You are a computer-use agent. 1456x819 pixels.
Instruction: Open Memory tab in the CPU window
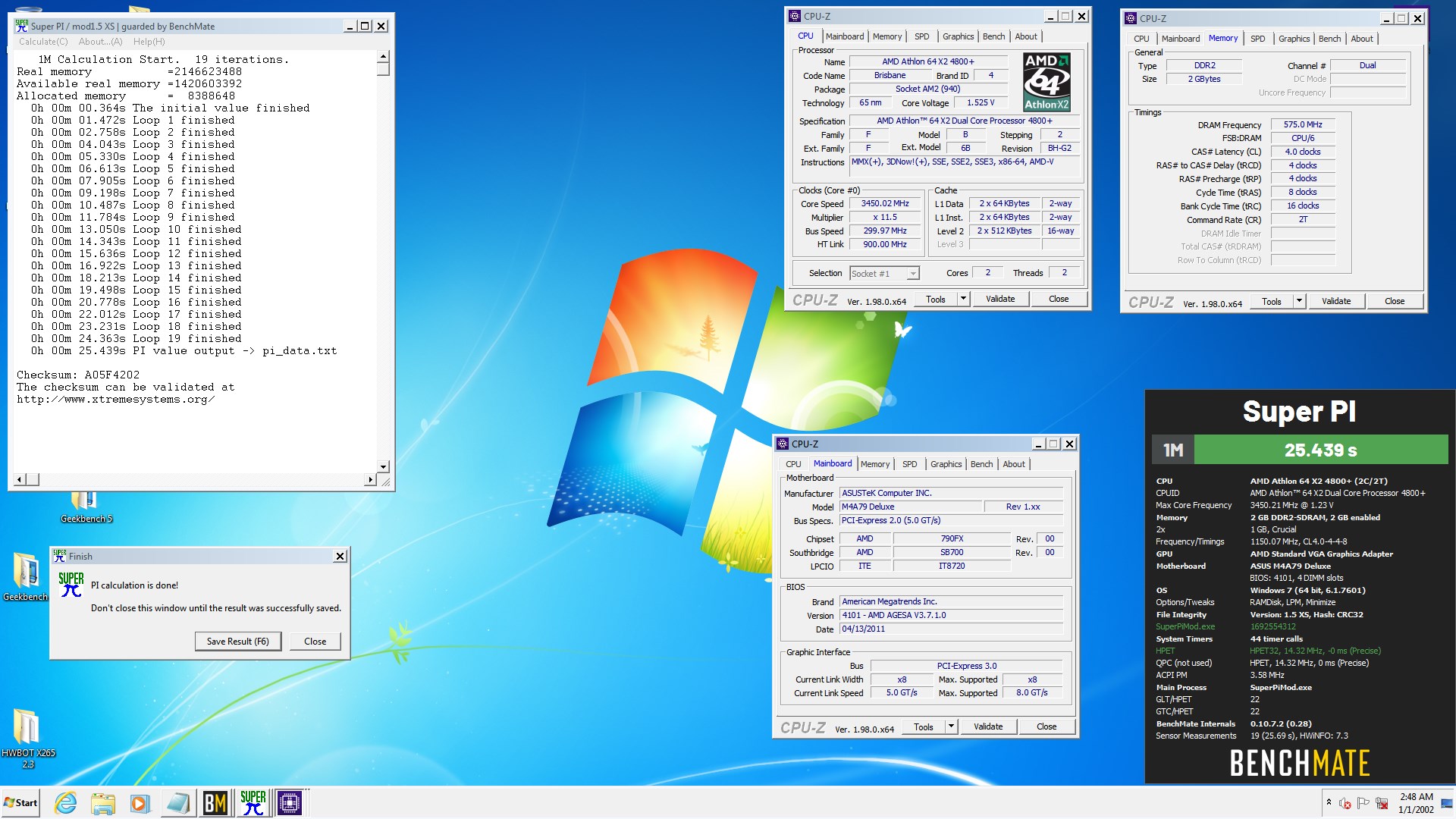[886, 36]
